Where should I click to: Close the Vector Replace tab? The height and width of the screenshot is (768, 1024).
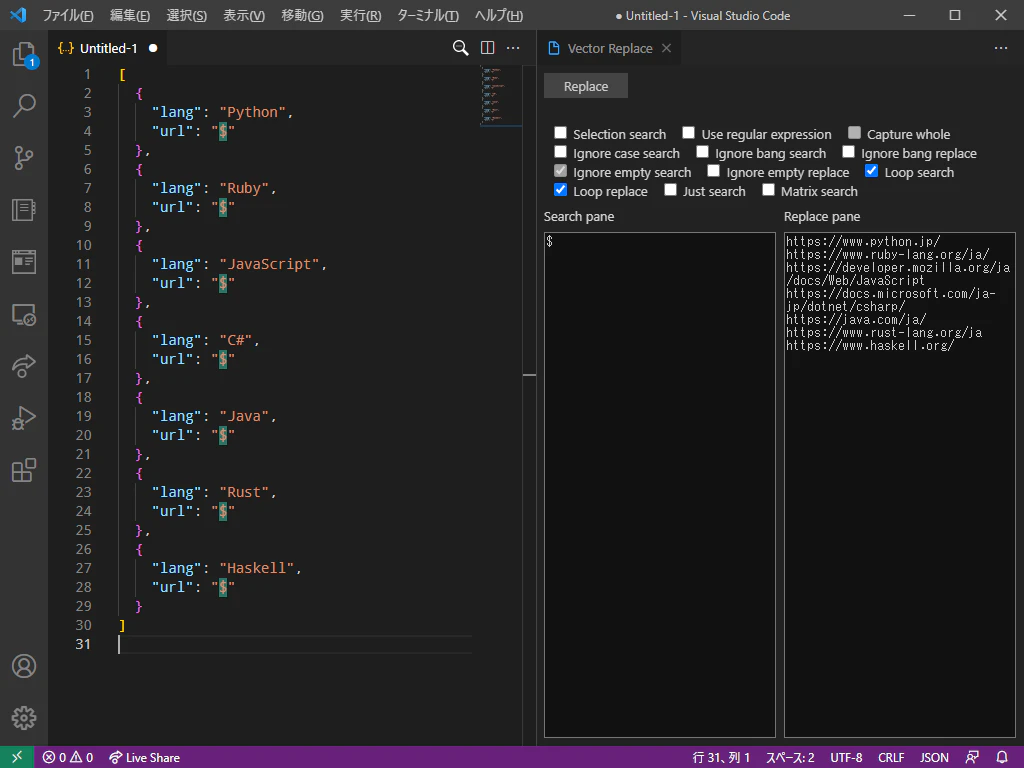[666, 48]
